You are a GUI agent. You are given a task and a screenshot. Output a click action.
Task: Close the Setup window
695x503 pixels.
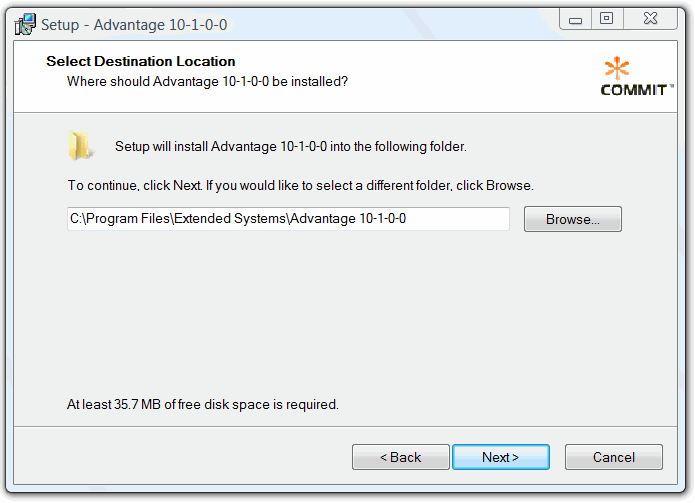point(650,18)
